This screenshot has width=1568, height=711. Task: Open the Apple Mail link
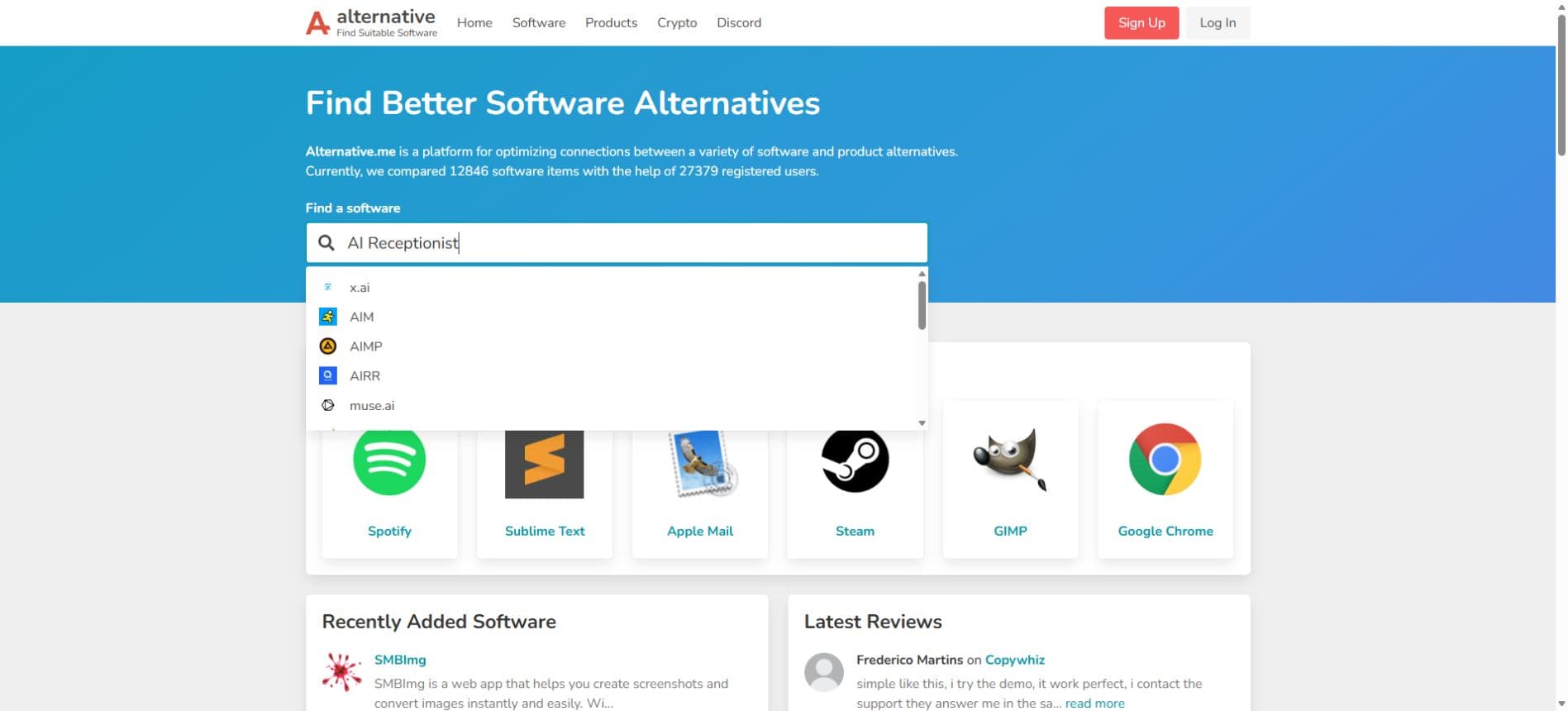pos(700,532)
